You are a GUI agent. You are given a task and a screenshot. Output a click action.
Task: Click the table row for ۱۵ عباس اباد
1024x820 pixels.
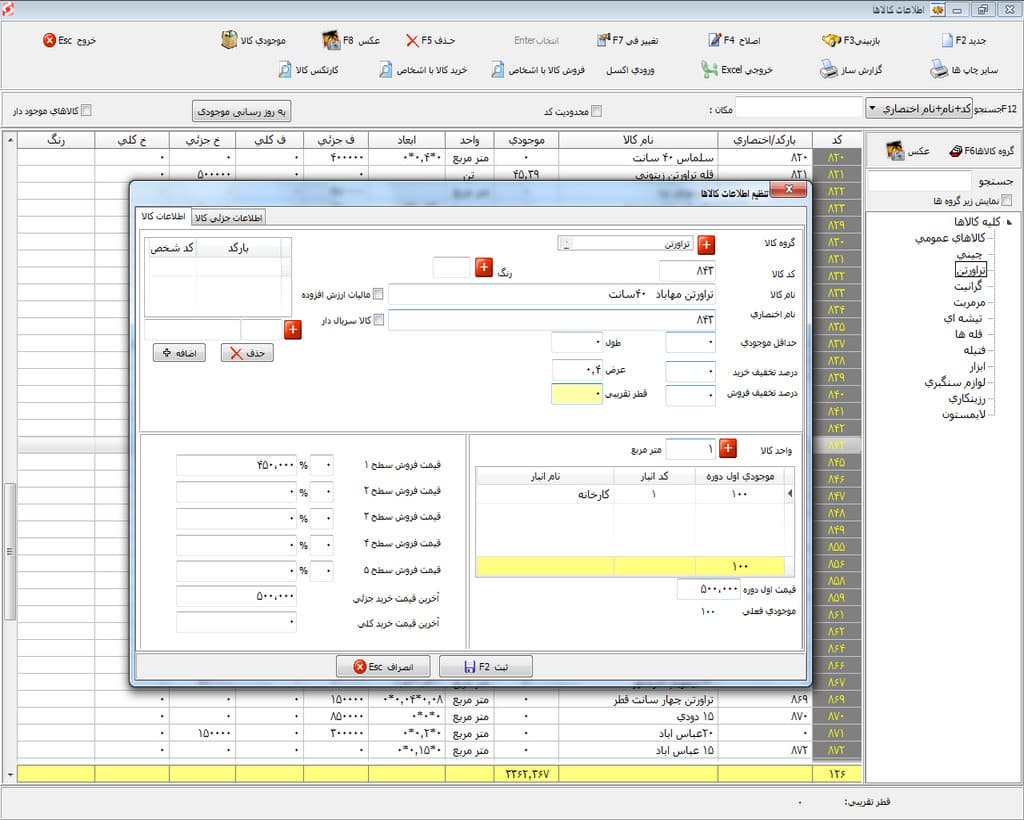click(x=439, y=751)
